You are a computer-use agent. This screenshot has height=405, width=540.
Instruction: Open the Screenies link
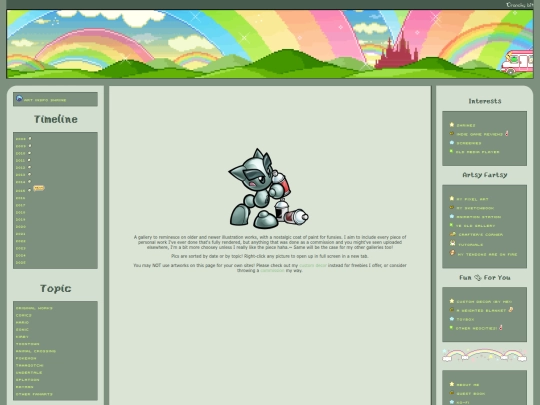coord(469,143)
